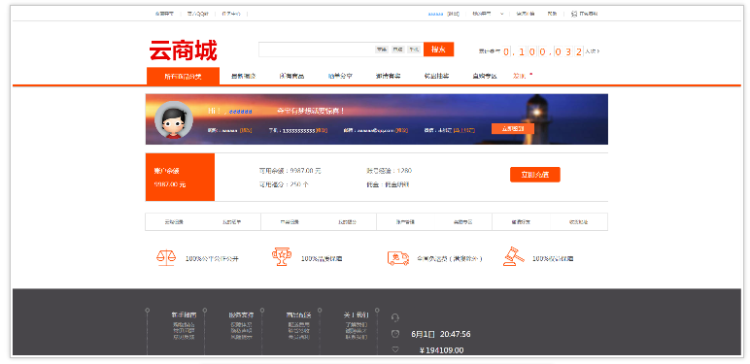Click the 100% quality guarantee label beside trophy
This screenshot has height=364, width=750.
[321, 259]
